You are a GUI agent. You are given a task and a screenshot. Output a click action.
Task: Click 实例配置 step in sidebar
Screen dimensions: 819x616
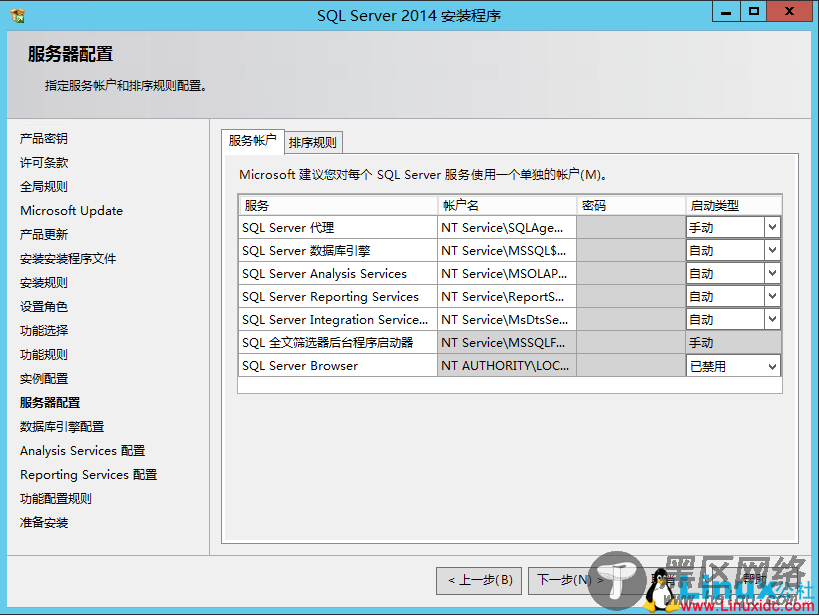pos(44,379)
